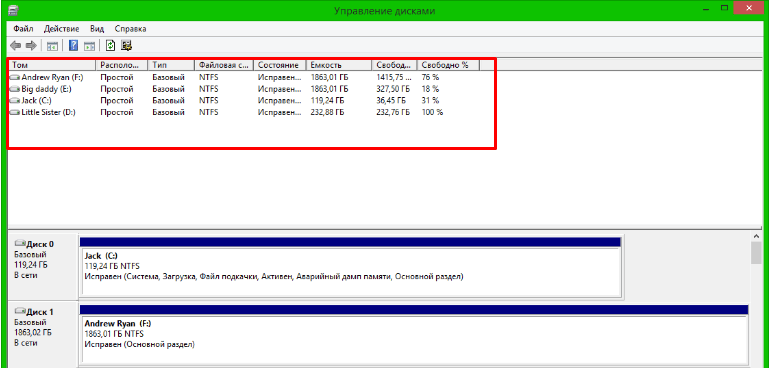771x368 pixels.
Task: Select the Диск 1 label panel
Action: point(43,335)
